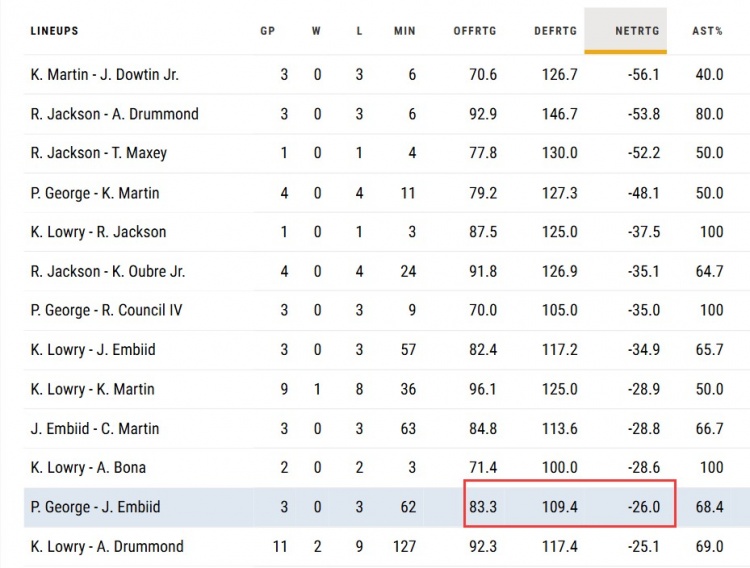
Task: Click the AST% column header
Action: pos(707,31)
